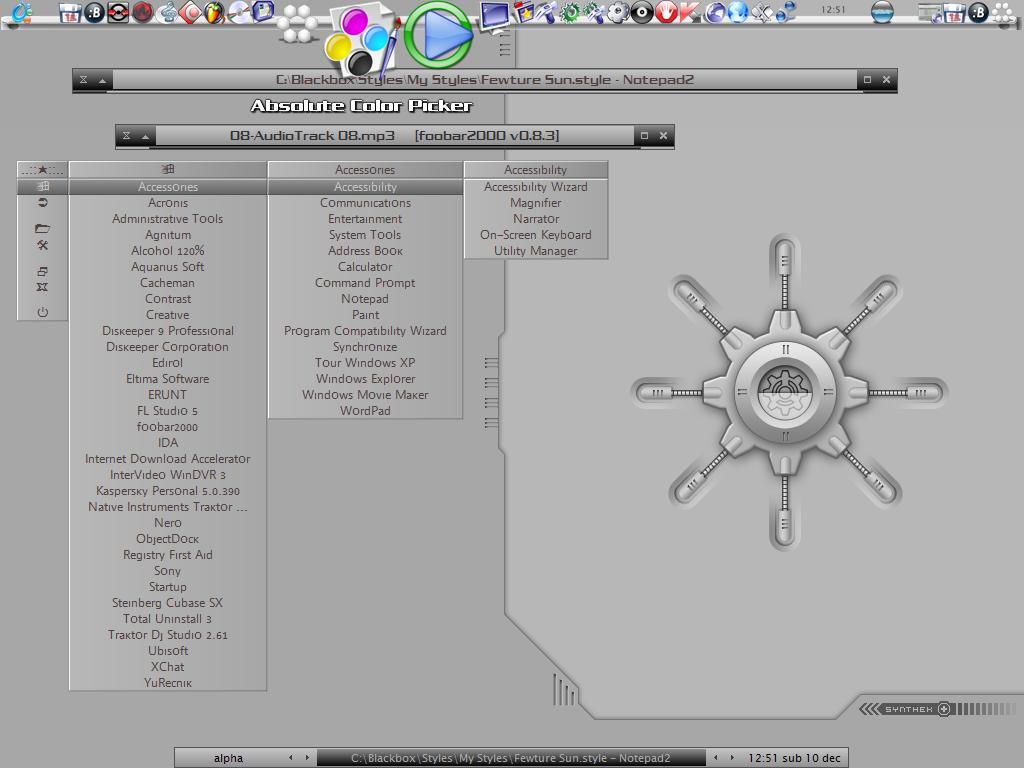Click the 12:51 clock in the top dock
Screen dimensions: 1024x768
833,10
